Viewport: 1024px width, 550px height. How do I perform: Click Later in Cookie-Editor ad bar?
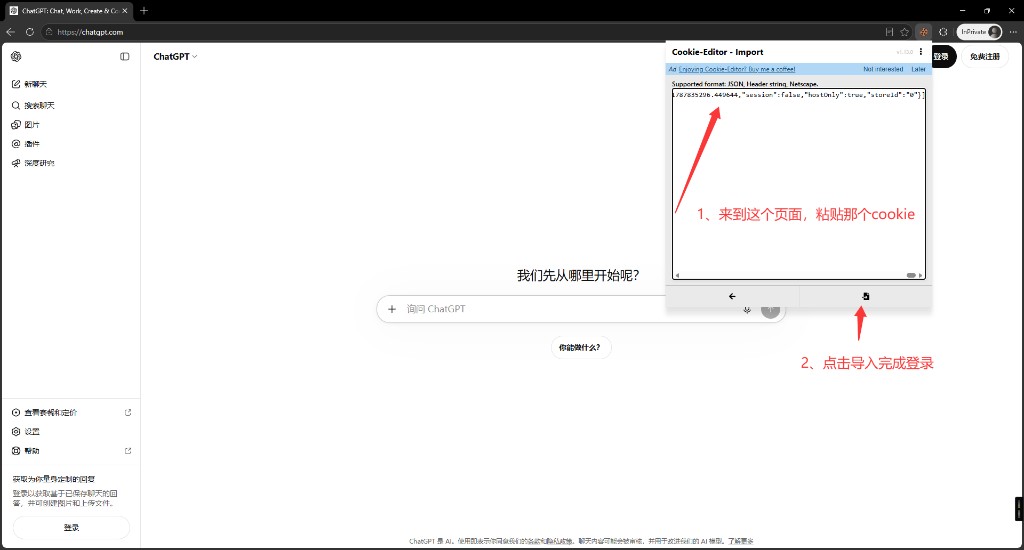click(x=918, y=69)
